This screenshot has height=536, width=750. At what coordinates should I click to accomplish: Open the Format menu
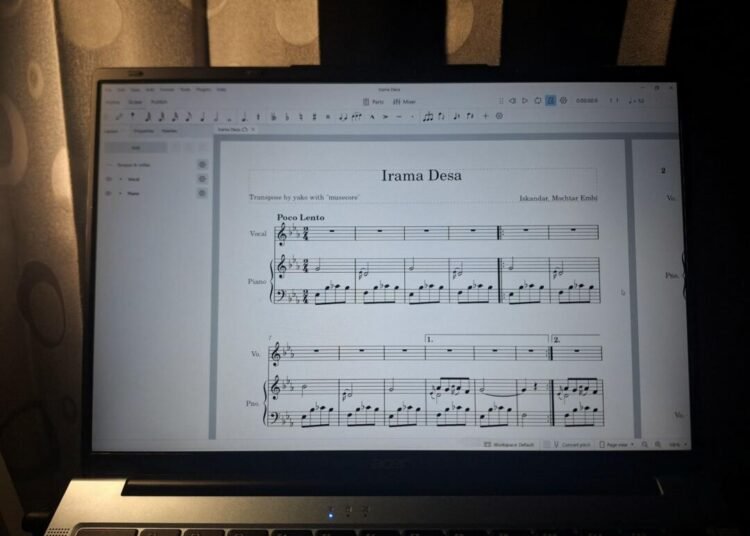tap(167, 89)
